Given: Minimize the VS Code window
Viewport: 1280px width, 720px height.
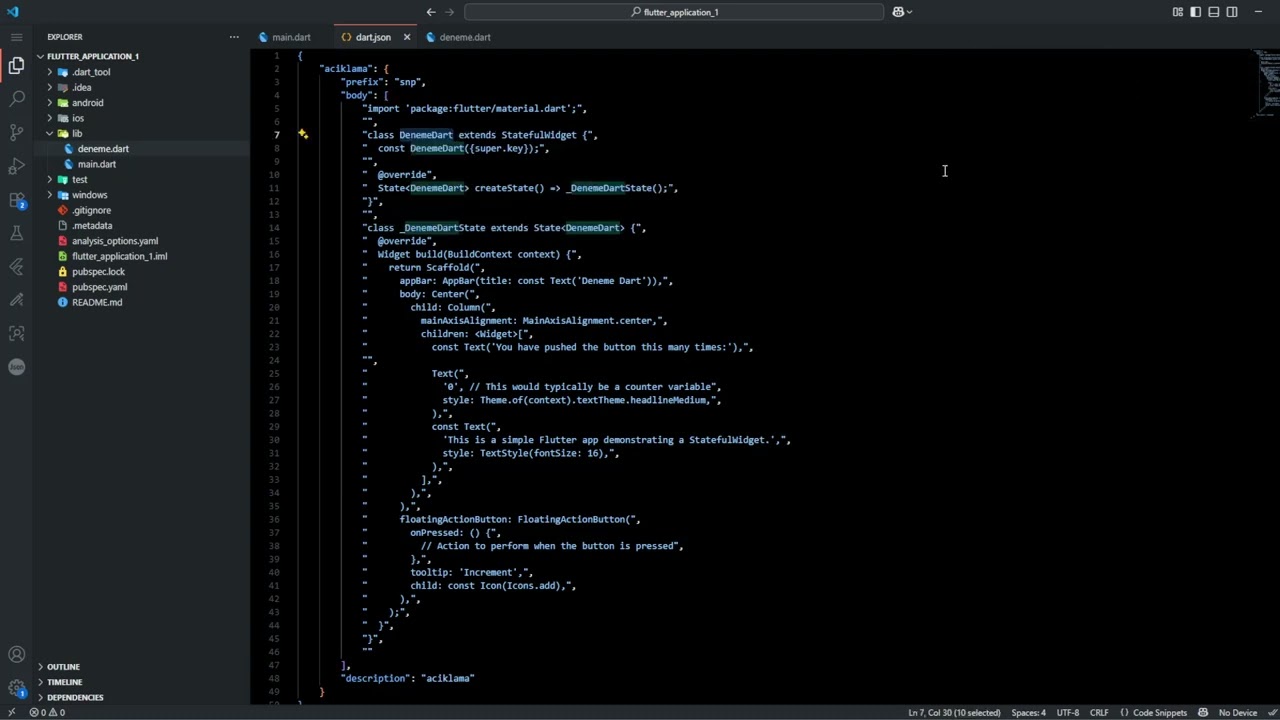Looking at the screenshot, I should (x=1258, y=12).
